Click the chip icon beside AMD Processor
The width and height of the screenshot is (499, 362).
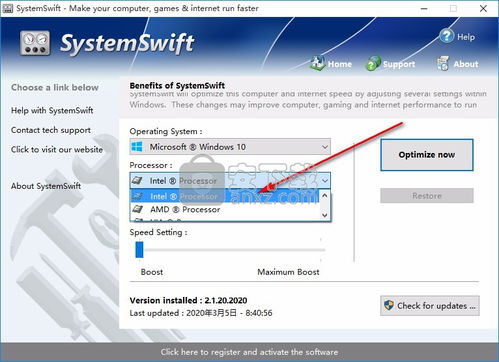[x=138, y=209]
